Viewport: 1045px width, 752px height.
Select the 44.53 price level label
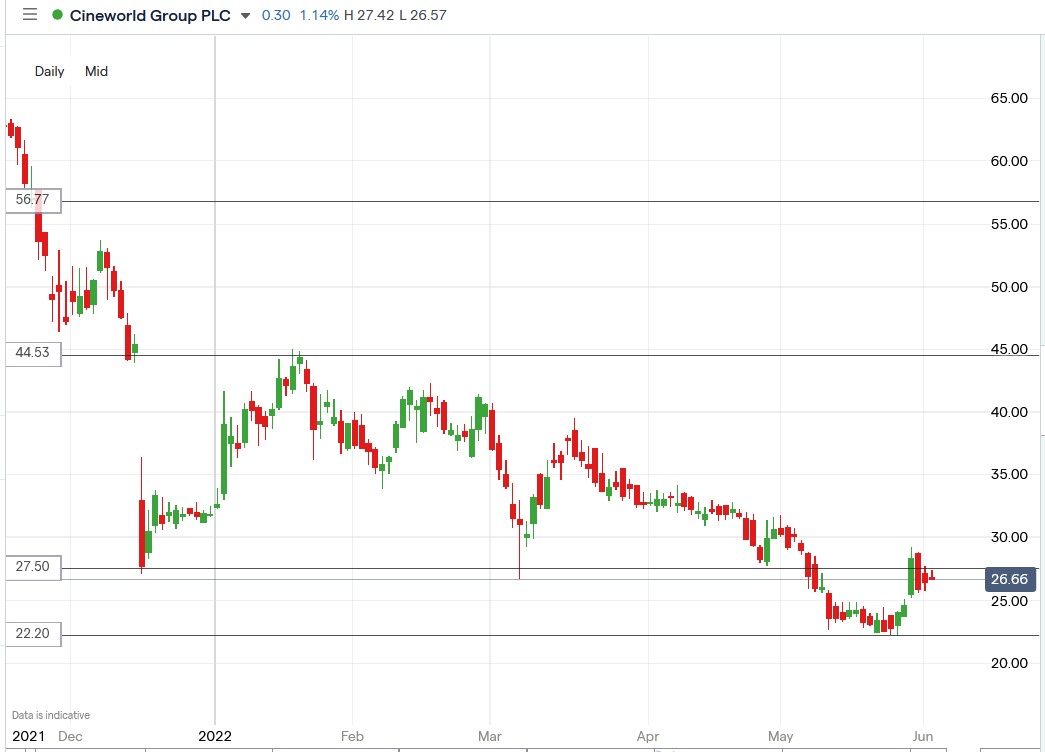[x=33, y=353]
